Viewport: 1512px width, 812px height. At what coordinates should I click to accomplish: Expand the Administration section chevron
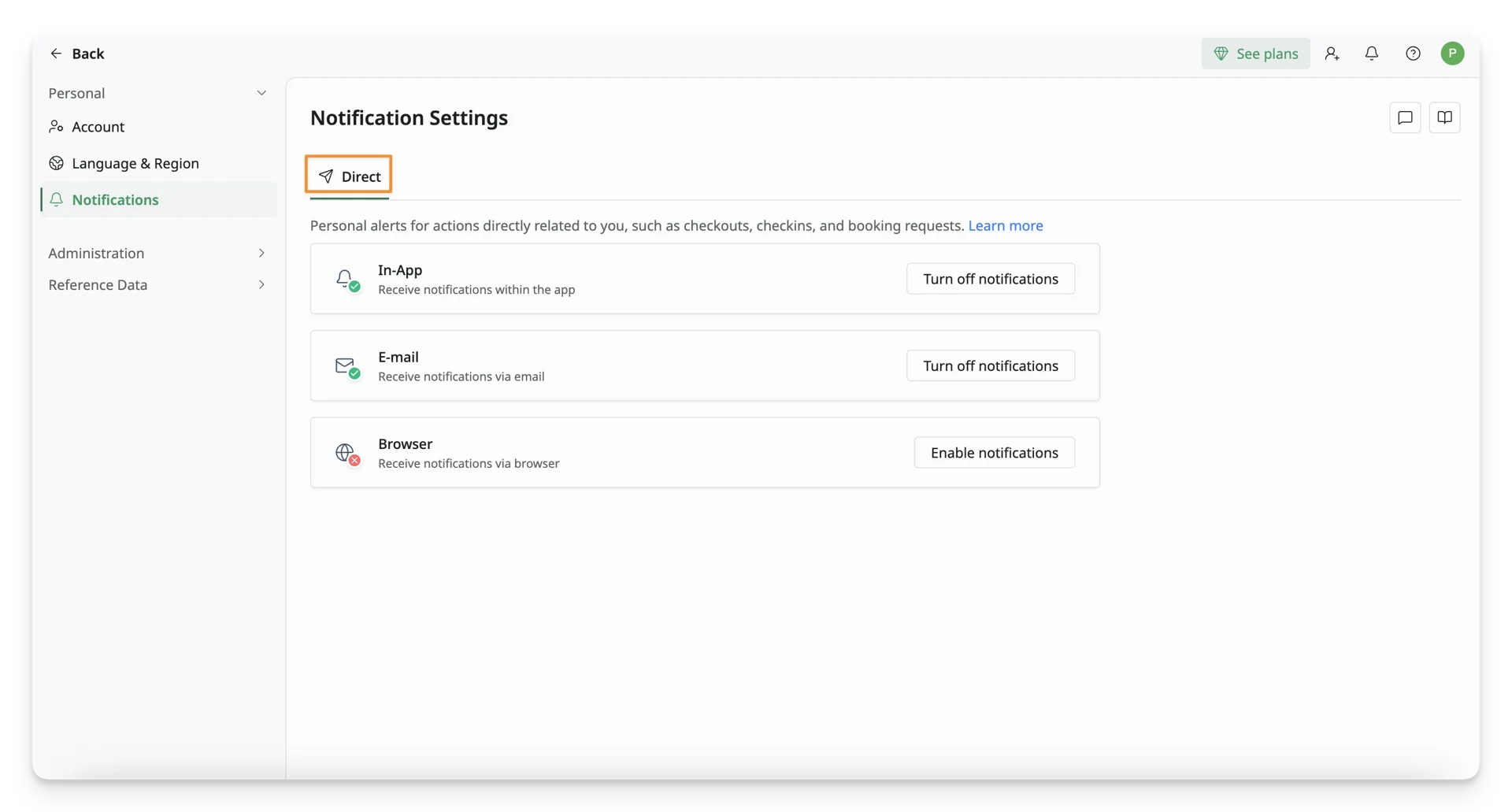[261, 253]
